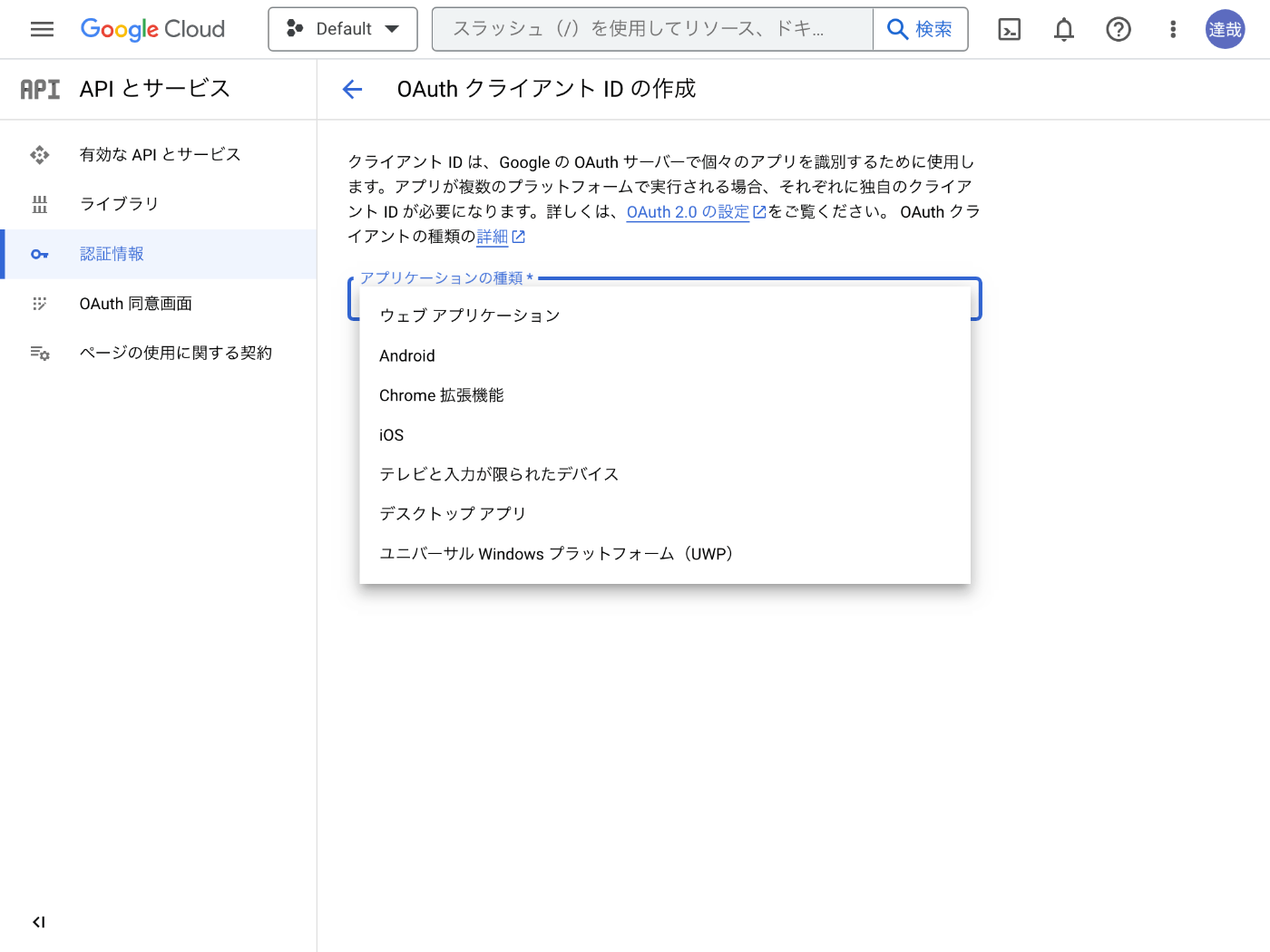Open OAuth 同意画面 in sidebar
This screenshot has height=952, width=1270.
[159, 304]
